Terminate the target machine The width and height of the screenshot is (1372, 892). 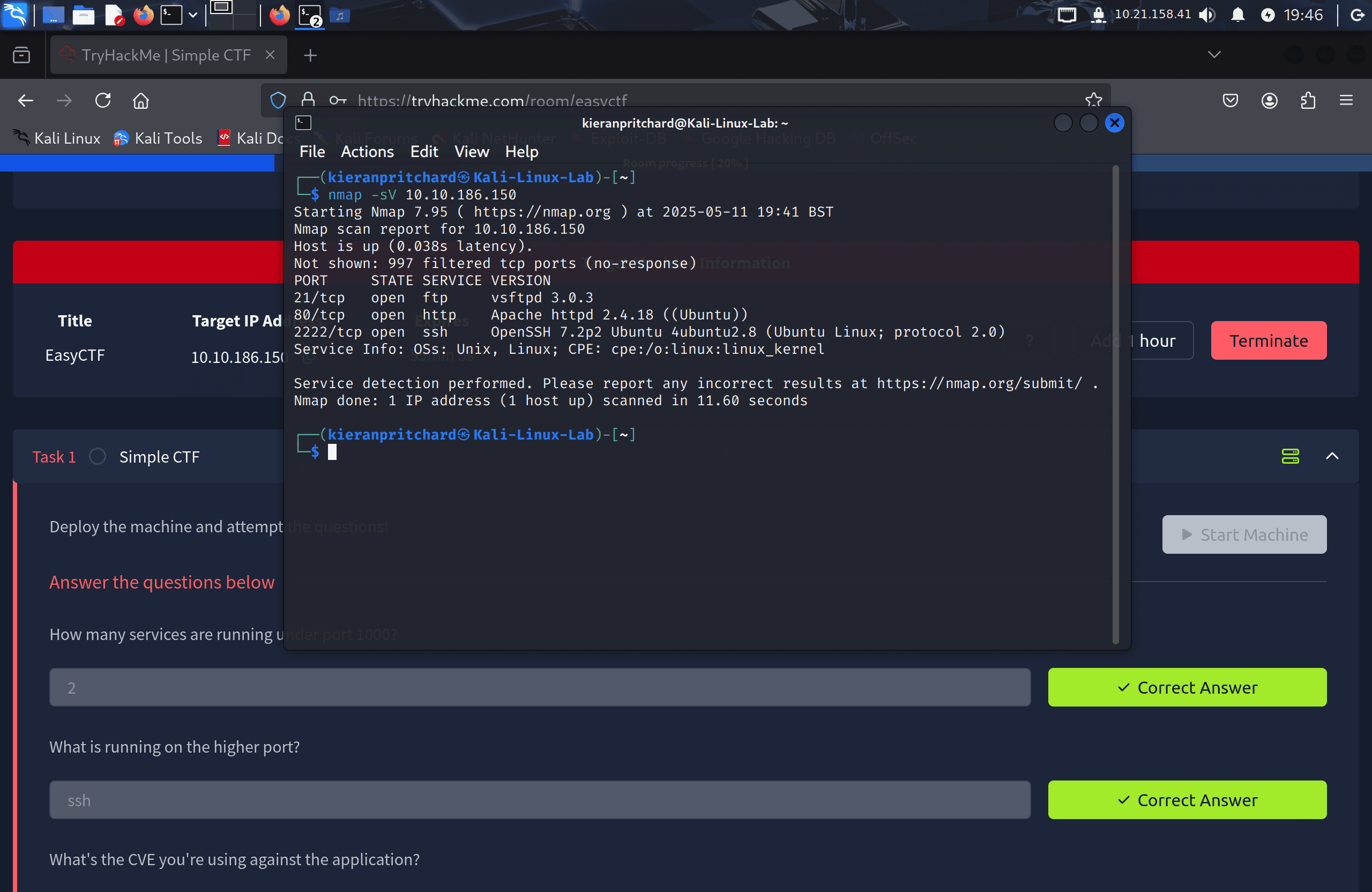tap(1268, 341)
